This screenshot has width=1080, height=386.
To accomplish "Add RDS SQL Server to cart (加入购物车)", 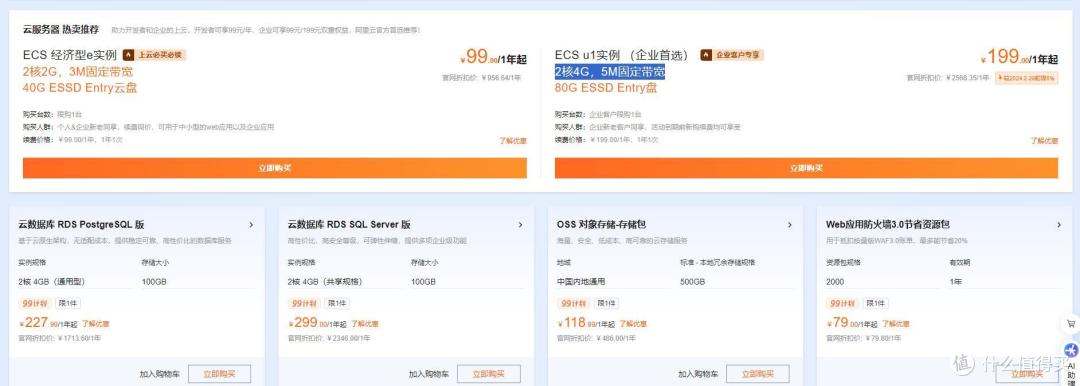I will (x=428, y=374).
